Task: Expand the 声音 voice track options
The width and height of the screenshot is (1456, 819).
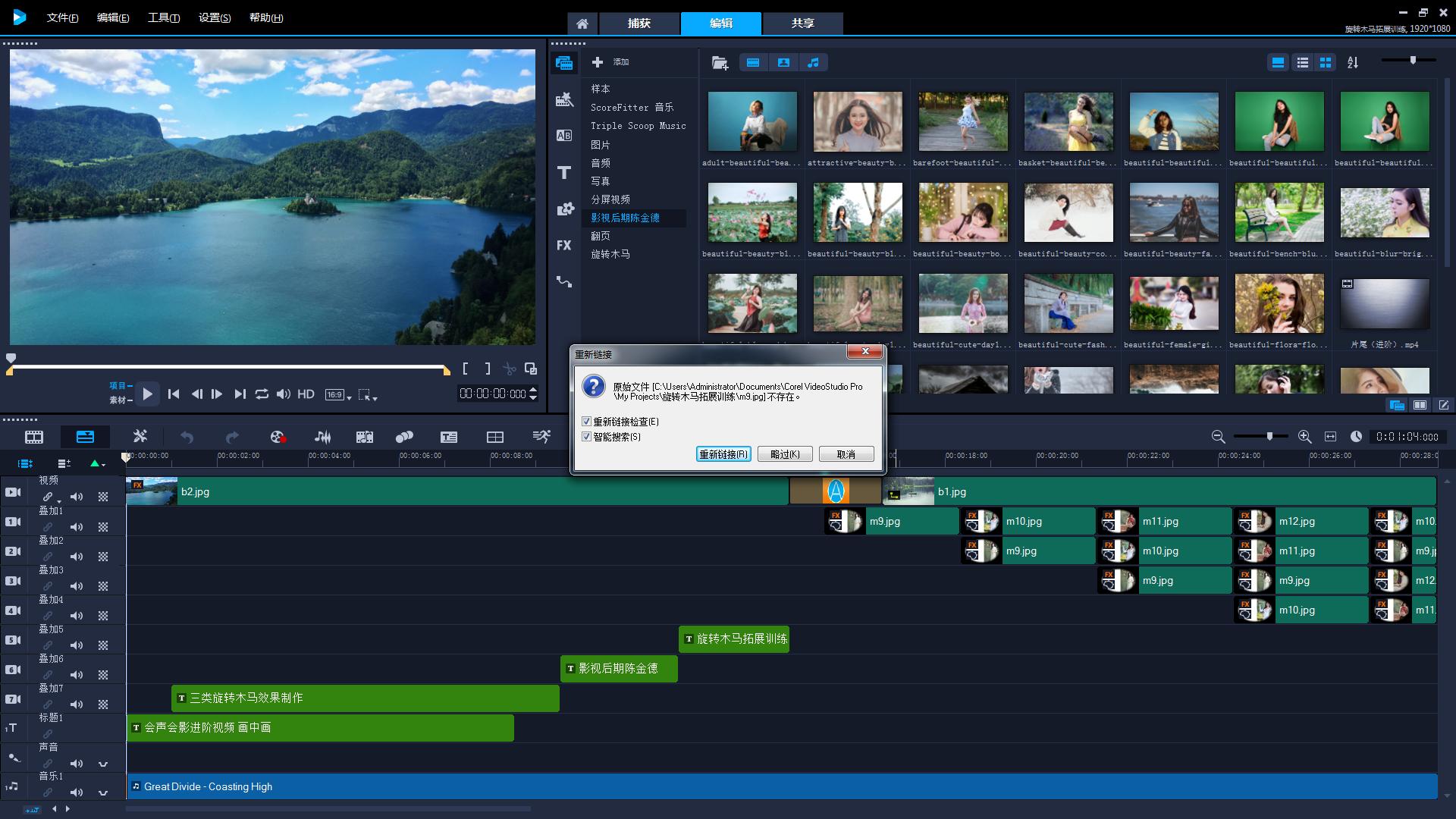Action: pos(103,764)
